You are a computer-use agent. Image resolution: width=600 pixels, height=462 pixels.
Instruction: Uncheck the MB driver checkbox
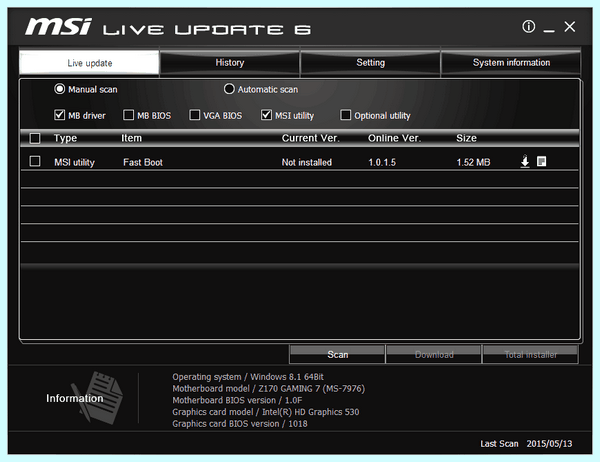(x=59, y=115)
